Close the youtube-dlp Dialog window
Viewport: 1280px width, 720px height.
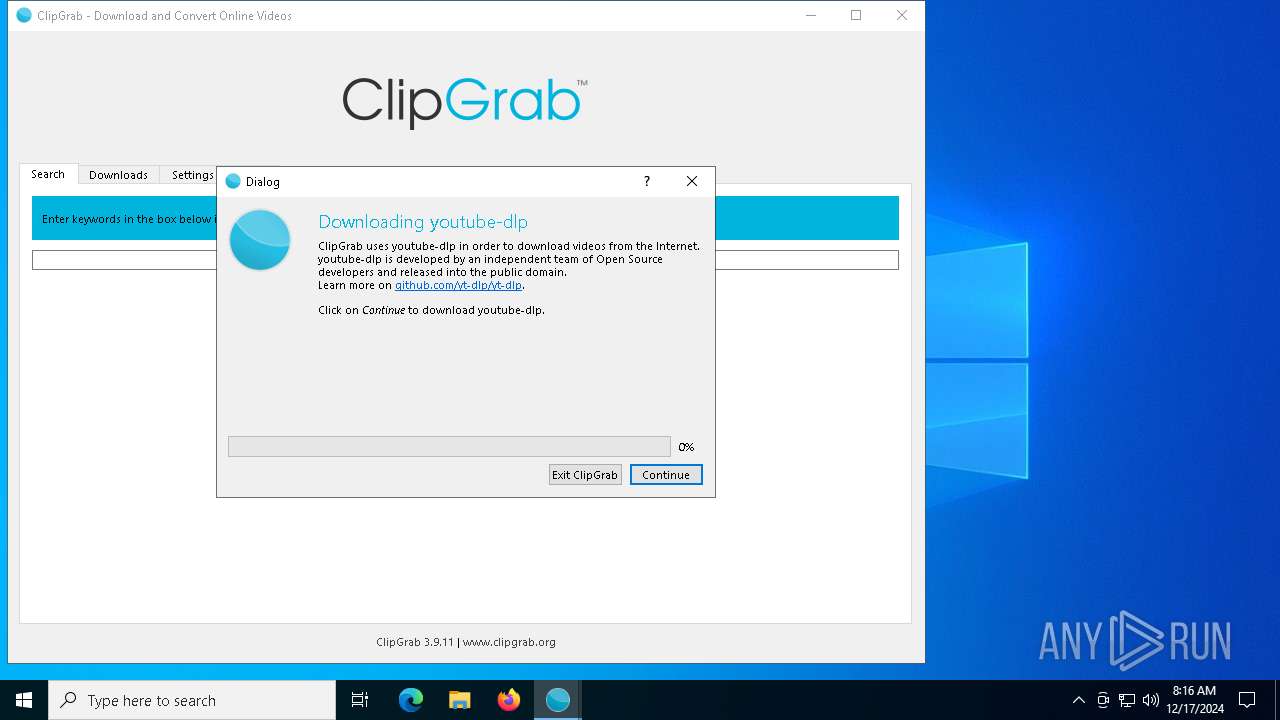coord(692,181)
